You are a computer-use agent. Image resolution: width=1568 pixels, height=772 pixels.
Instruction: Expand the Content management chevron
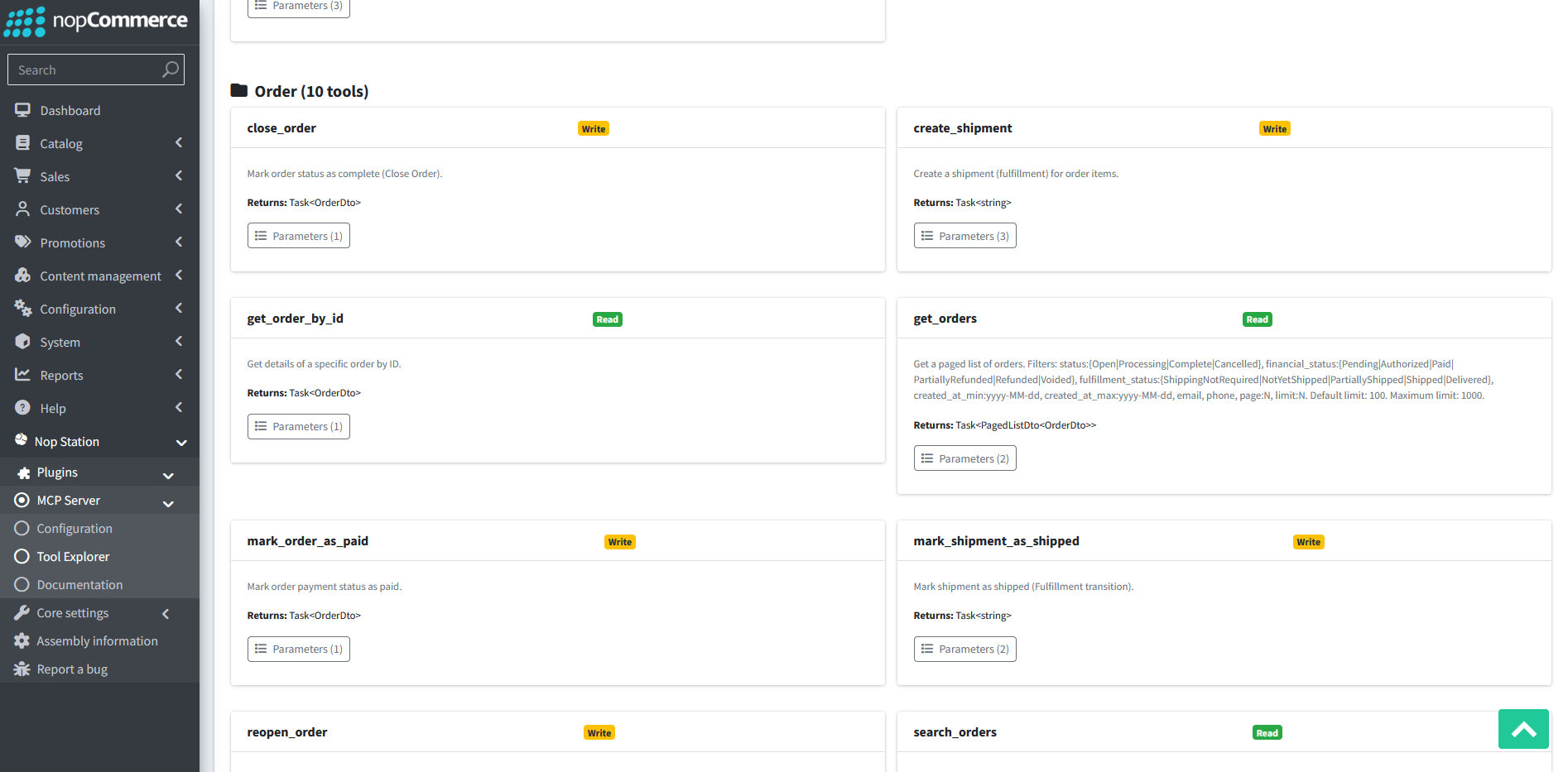pos(179,276)
